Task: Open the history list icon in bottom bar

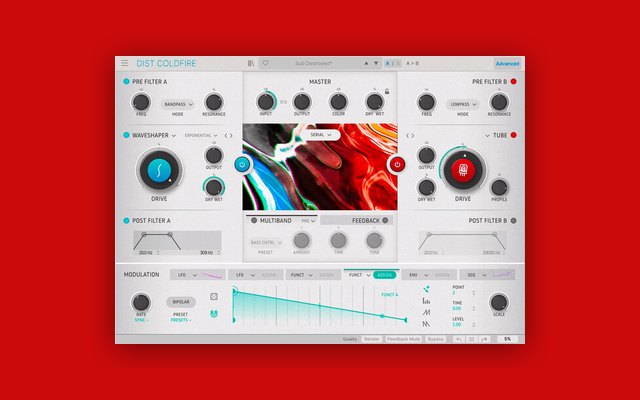Action: pos(471,339)
